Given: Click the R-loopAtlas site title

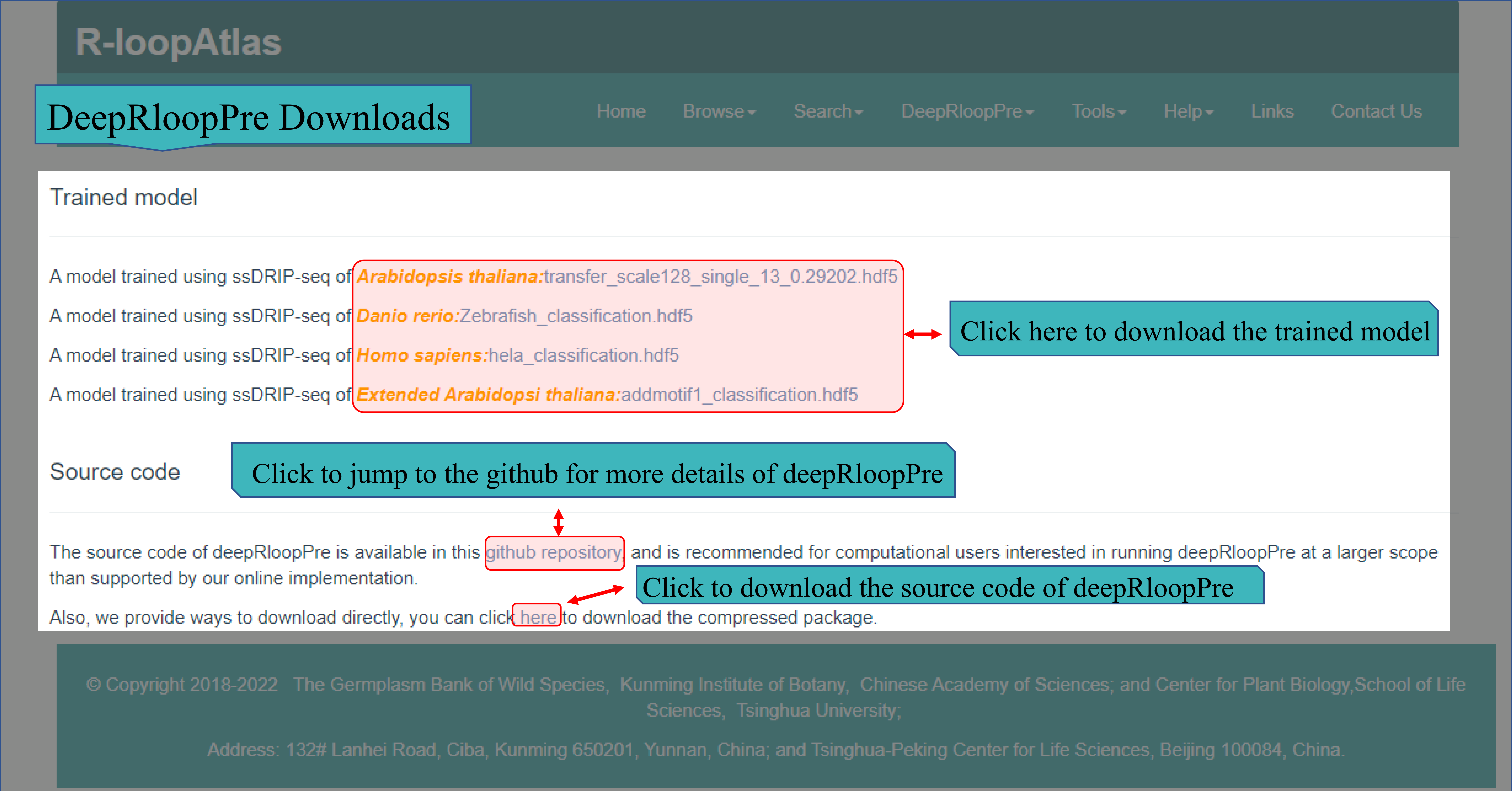Looking at the screenshot, I should [178, 42].
